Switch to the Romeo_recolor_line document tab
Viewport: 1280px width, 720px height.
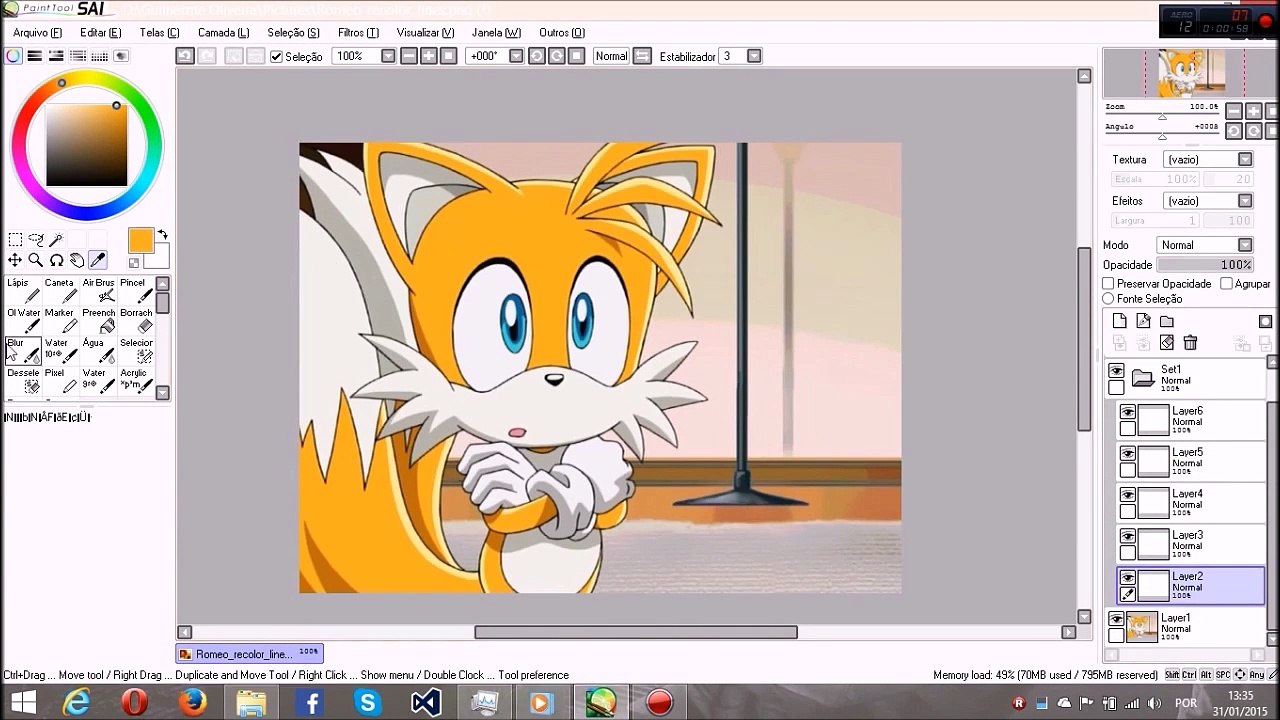[249, 653]
